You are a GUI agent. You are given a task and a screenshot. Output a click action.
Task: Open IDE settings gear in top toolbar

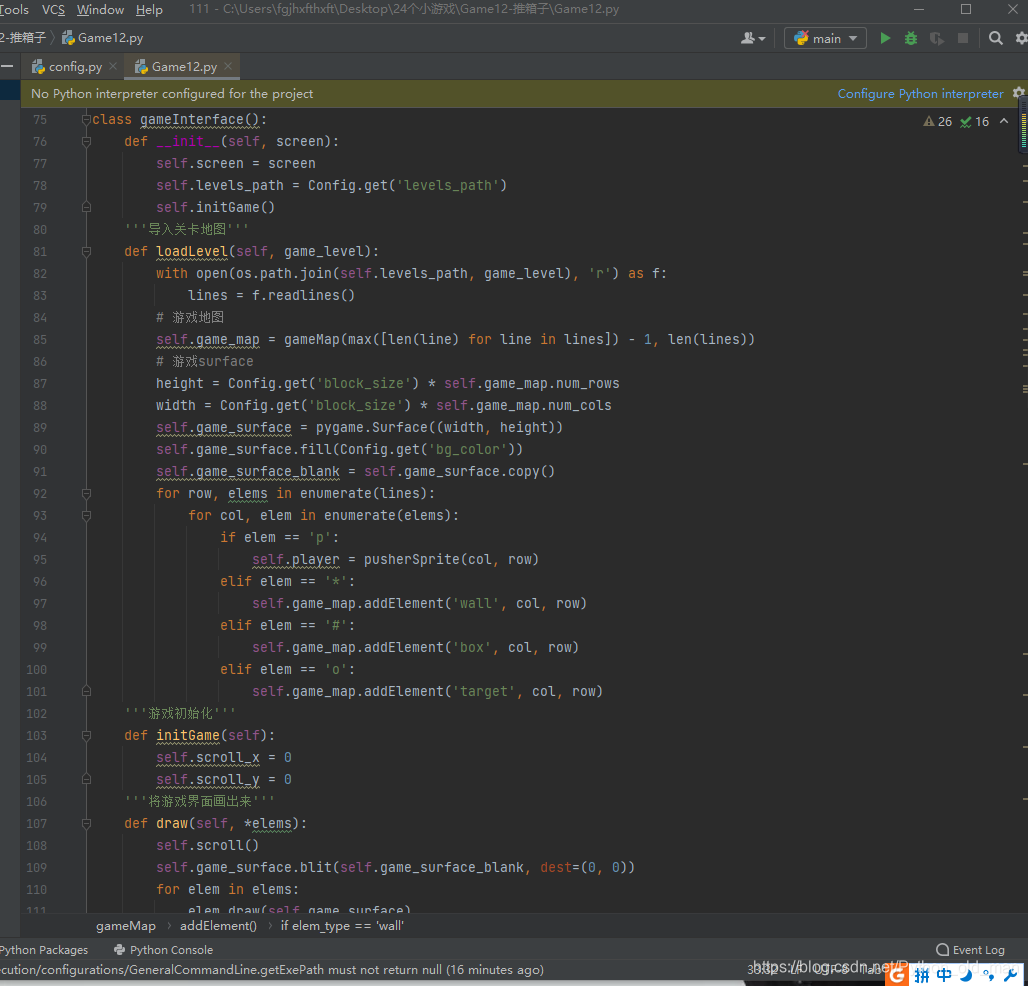pos(1021,38)
